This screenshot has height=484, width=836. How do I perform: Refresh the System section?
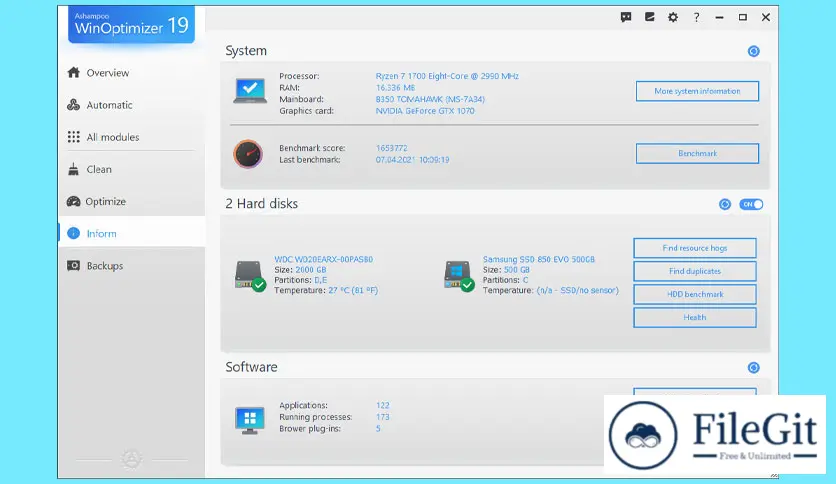[753, 51]
